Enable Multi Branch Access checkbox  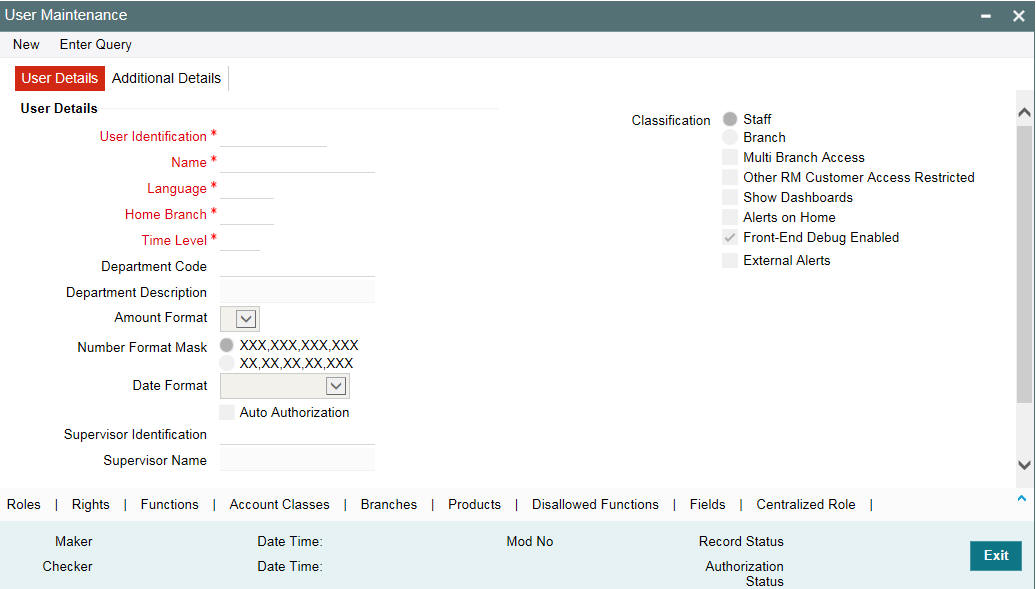click(x=729, y=157)
